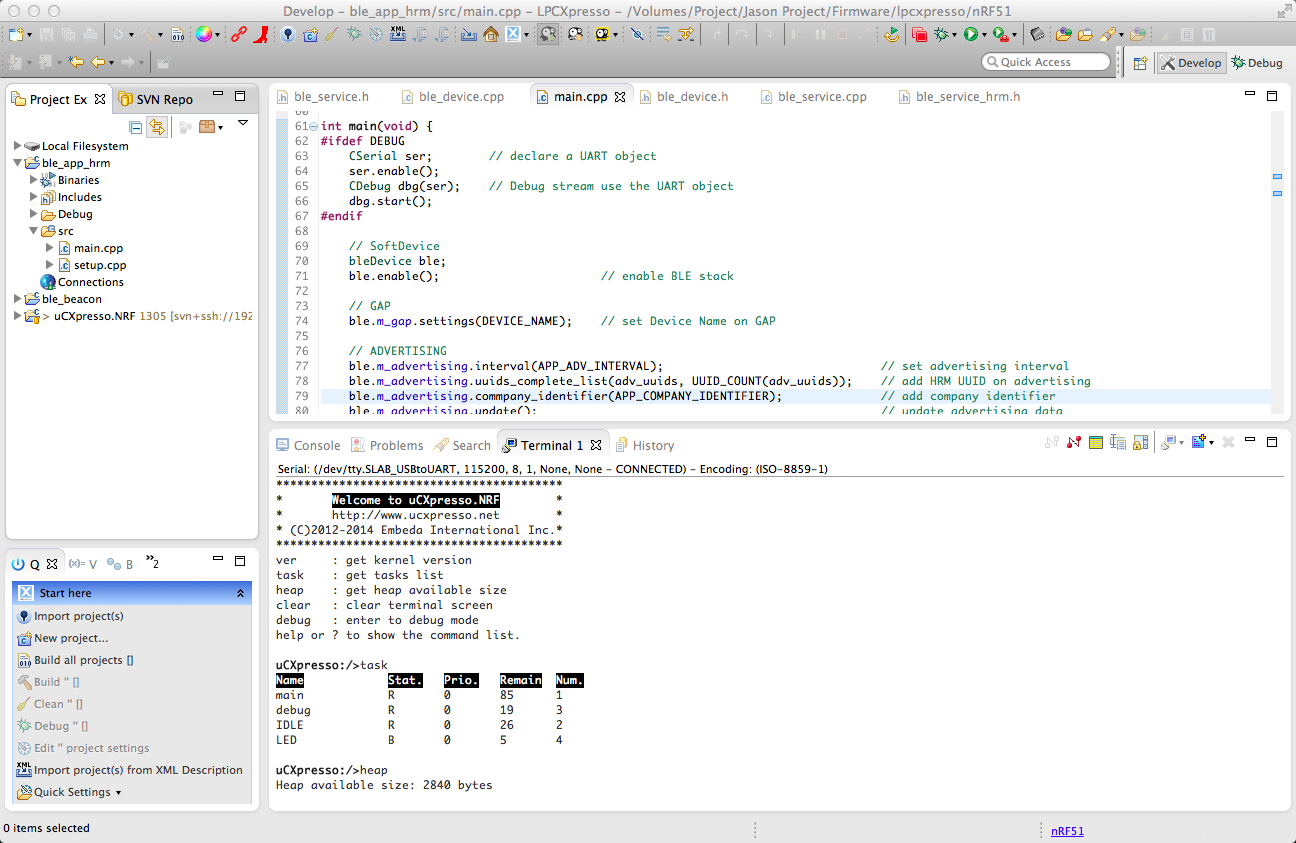Click the red chain link icon
Screen dimensions: 1296x843
(x=239, y=34)
